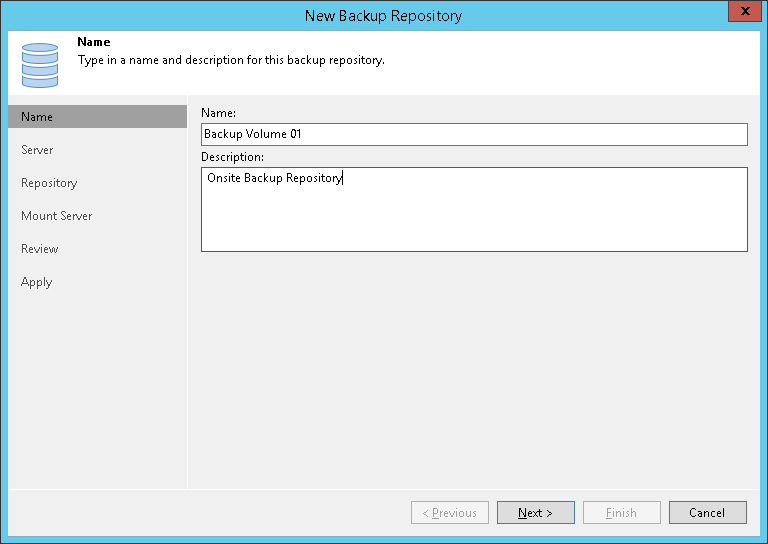Click the greyed-out Previous button
The height and width of the screenshot is (544, 768).
tap(450, 513)
